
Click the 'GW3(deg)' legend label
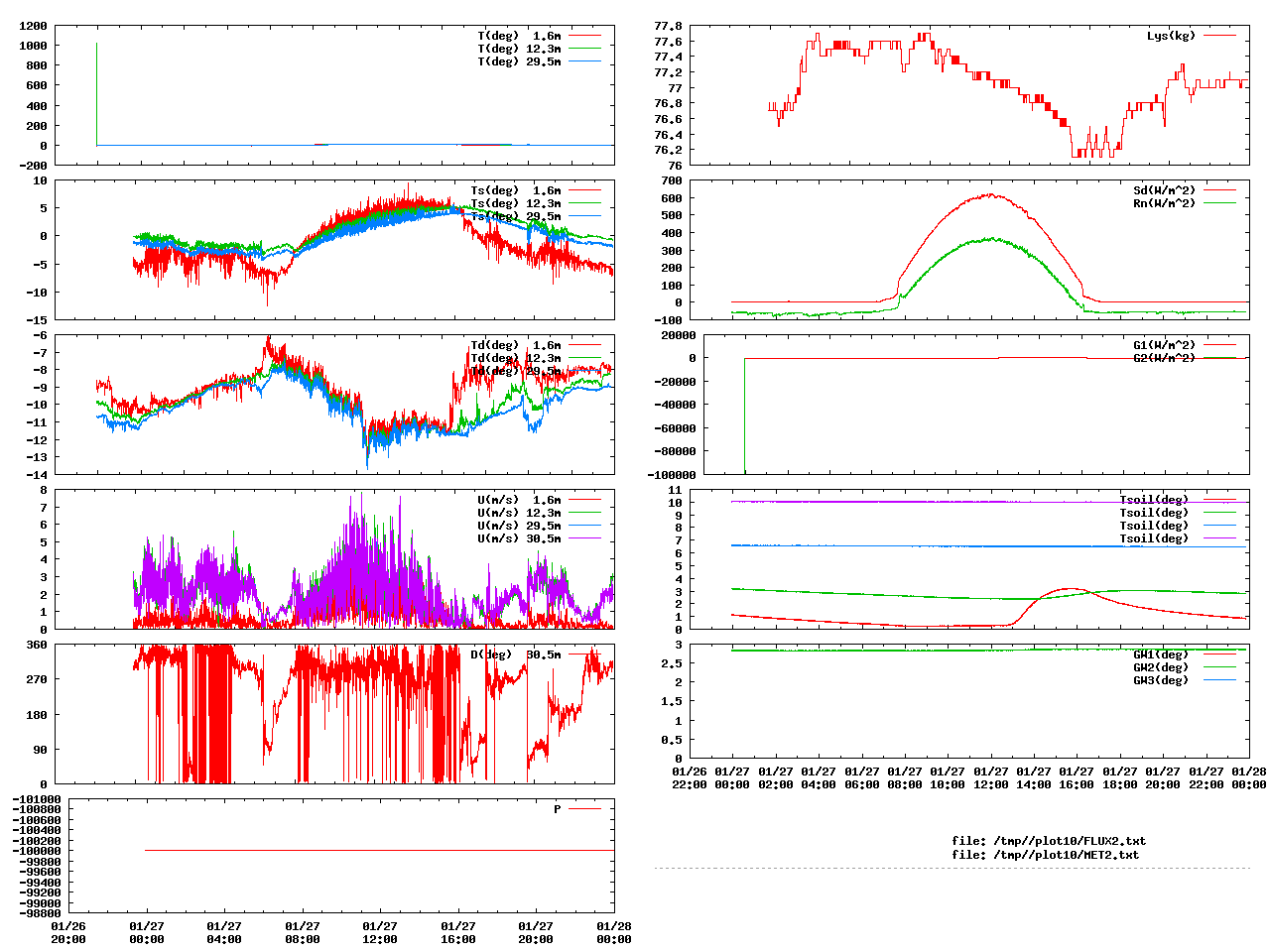pos(1161,680)
